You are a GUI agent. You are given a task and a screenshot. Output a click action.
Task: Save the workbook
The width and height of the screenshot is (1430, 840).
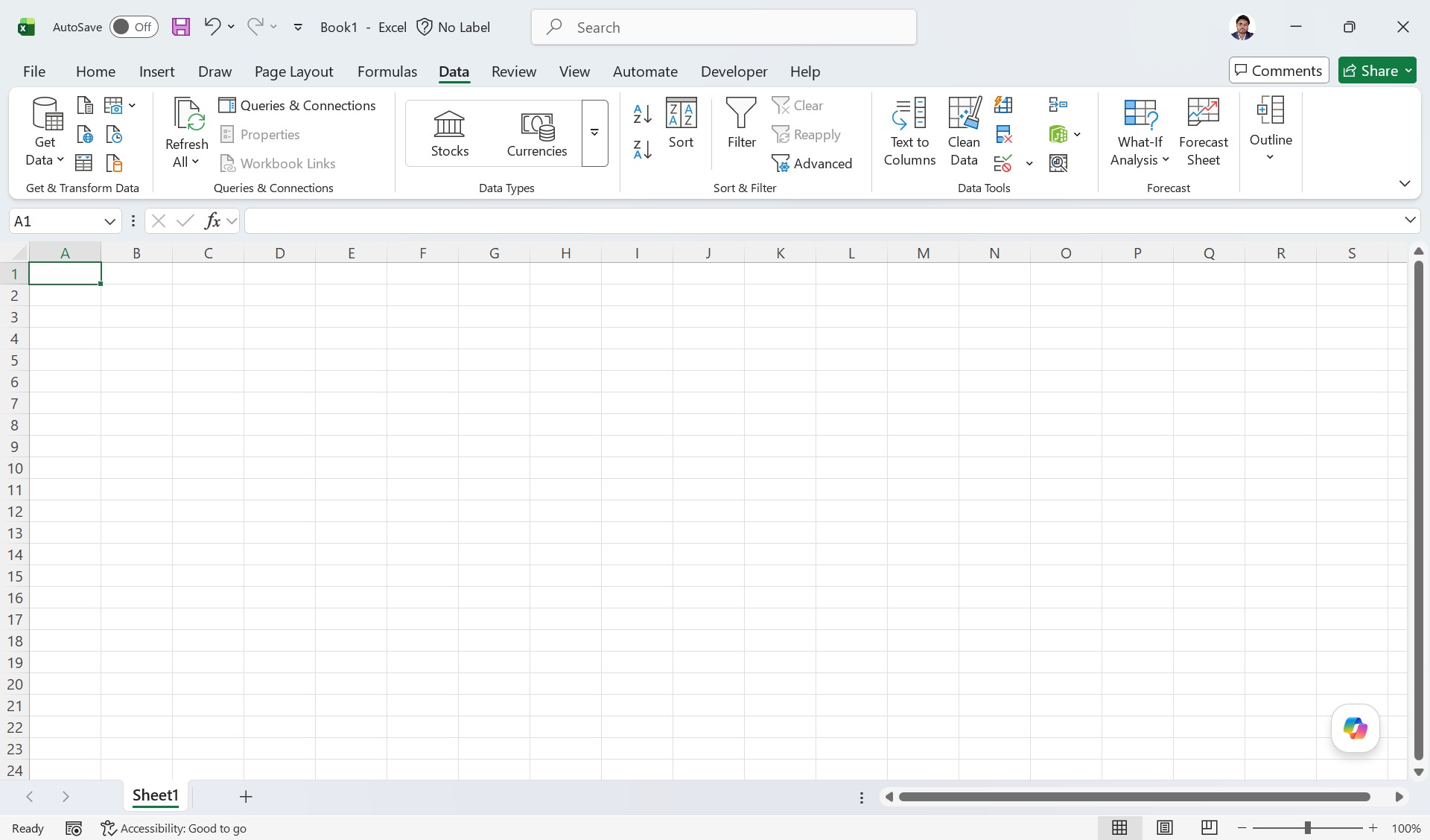[x=181, y=27]
